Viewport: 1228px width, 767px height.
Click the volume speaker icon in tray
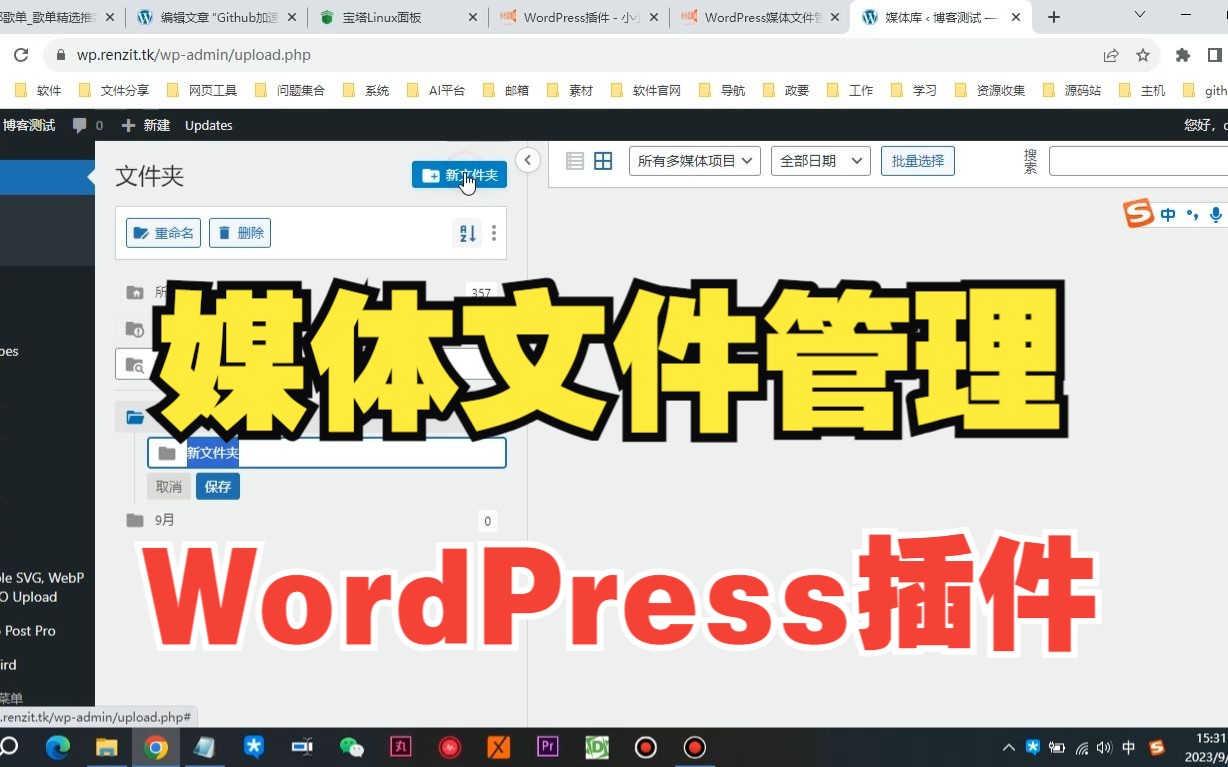pos(1104,748)
